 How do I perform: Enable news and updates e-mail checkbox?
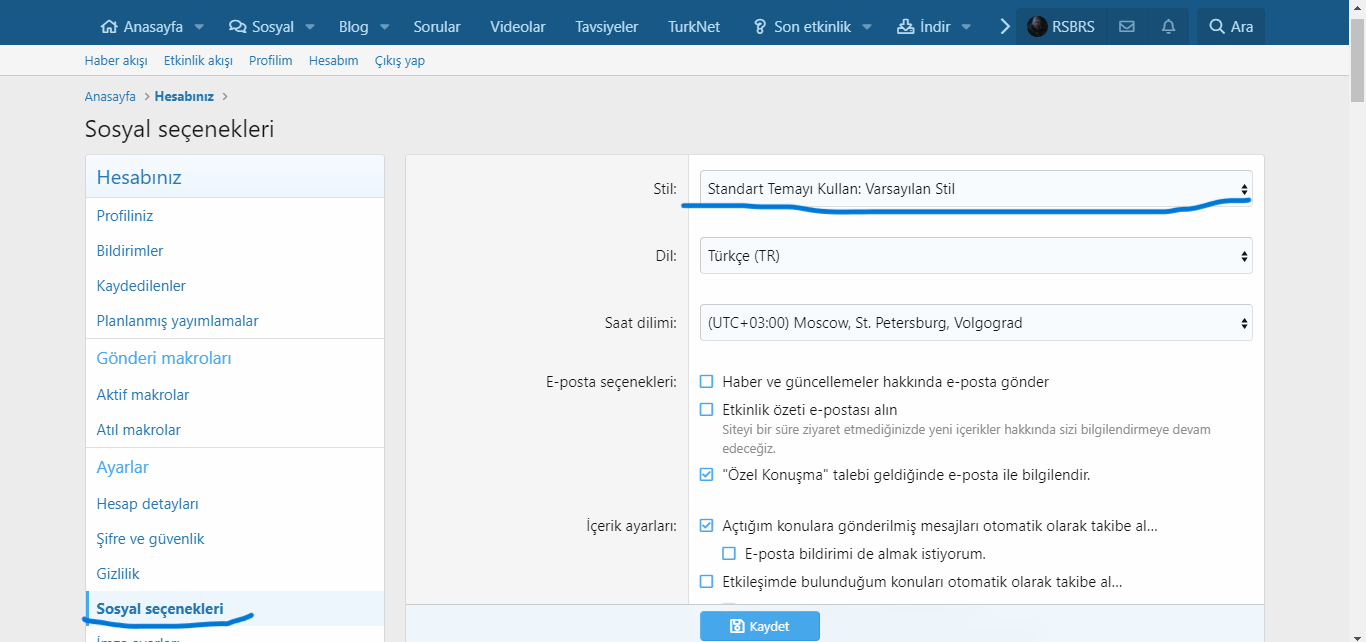(707, 382)
